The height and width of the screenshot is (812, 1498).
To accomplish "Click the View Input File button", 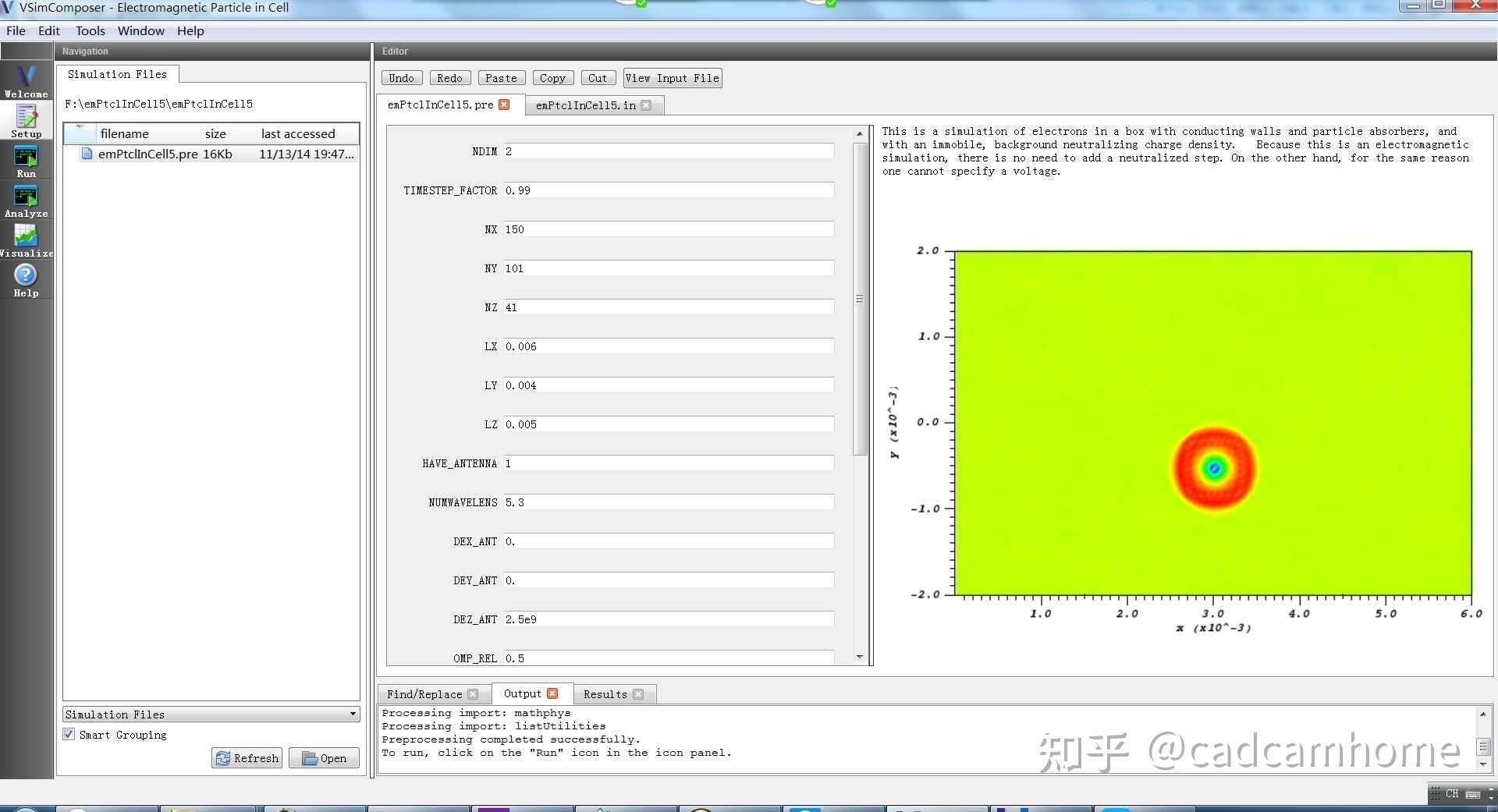I will coord(672,77).
